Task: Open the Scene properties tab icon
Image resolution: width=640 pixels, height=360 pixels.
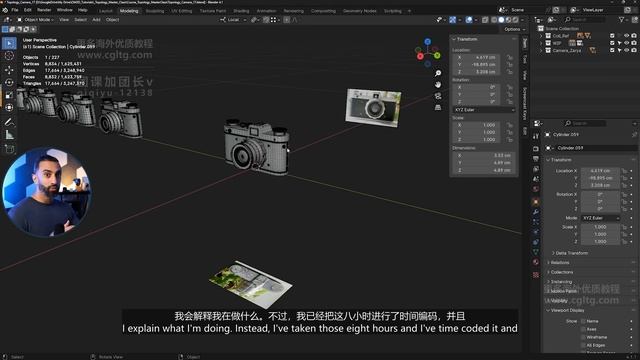Action: tap(536, 179)
